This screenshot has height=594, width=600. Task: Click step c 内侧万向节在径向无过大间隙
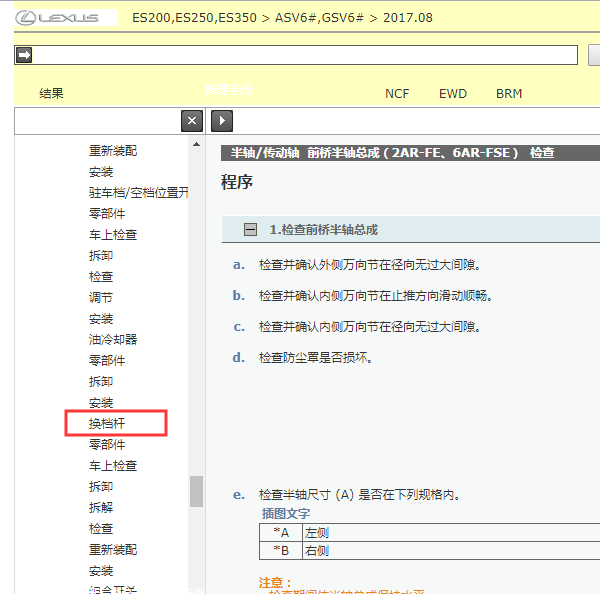click(x=370, y=326)
